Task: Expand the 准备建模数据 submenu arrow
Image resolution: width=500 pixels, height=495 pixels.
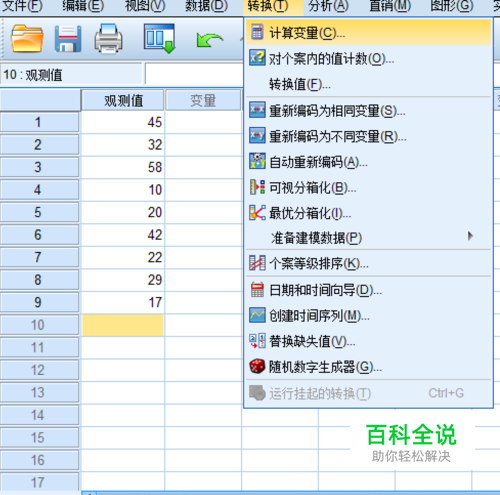Action: click(x=470, y=236)
